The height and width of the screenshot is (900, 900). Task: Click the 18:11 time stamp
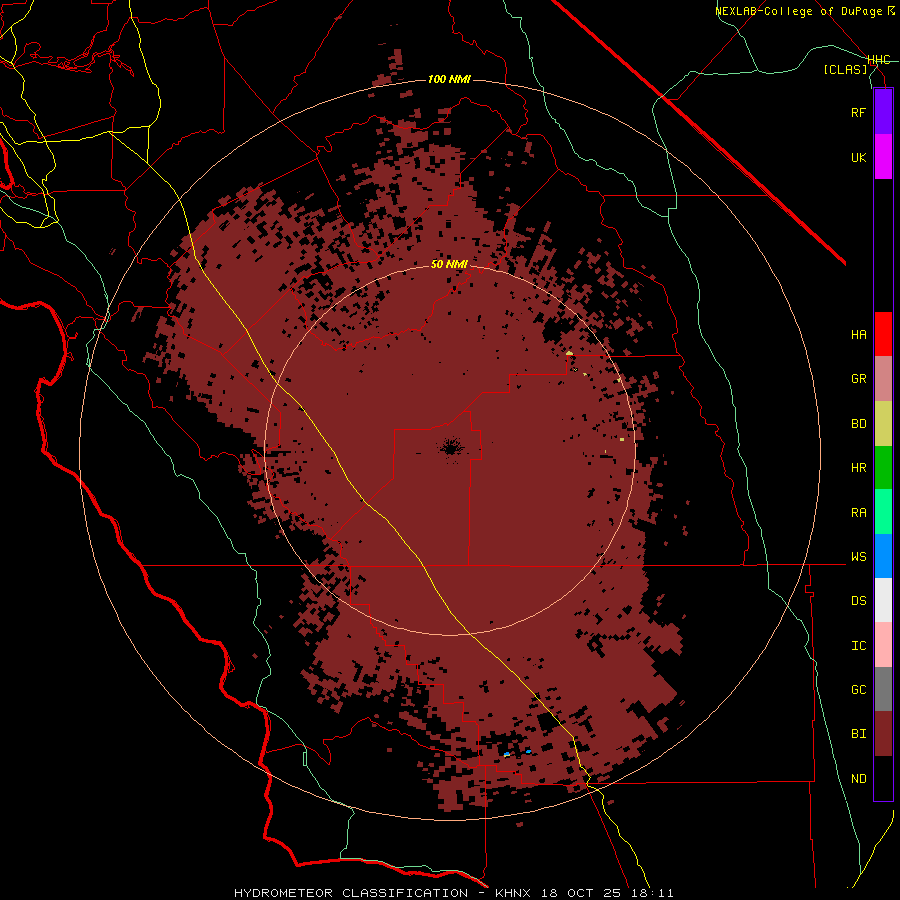tap(651, 893)
